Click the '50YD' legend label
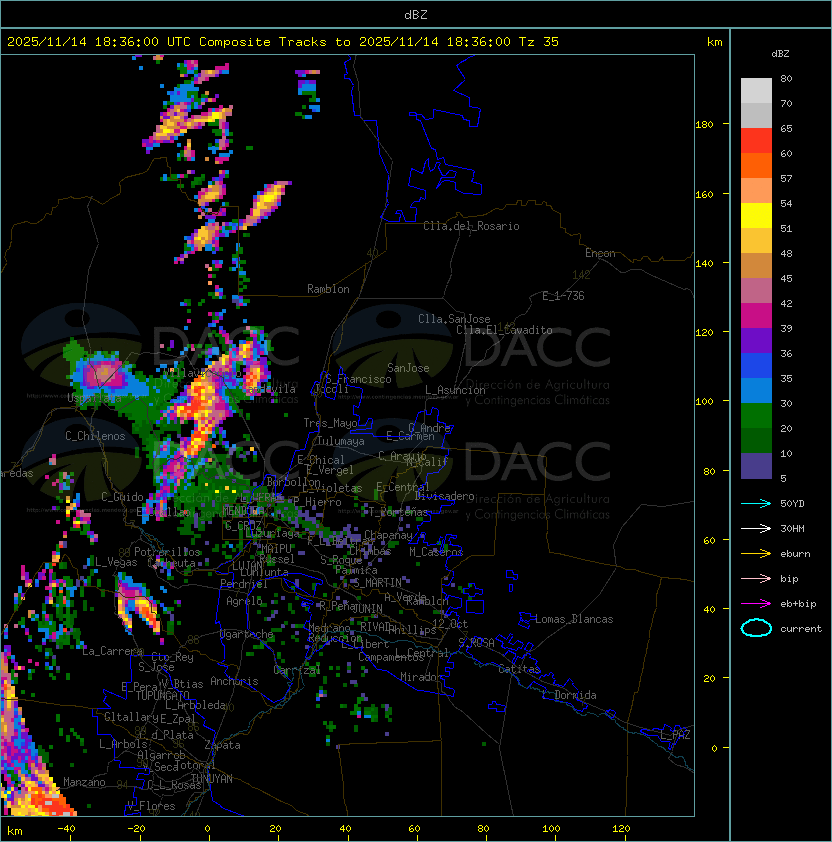This screenshot has width=832, height=842. (x=792, y=504)
